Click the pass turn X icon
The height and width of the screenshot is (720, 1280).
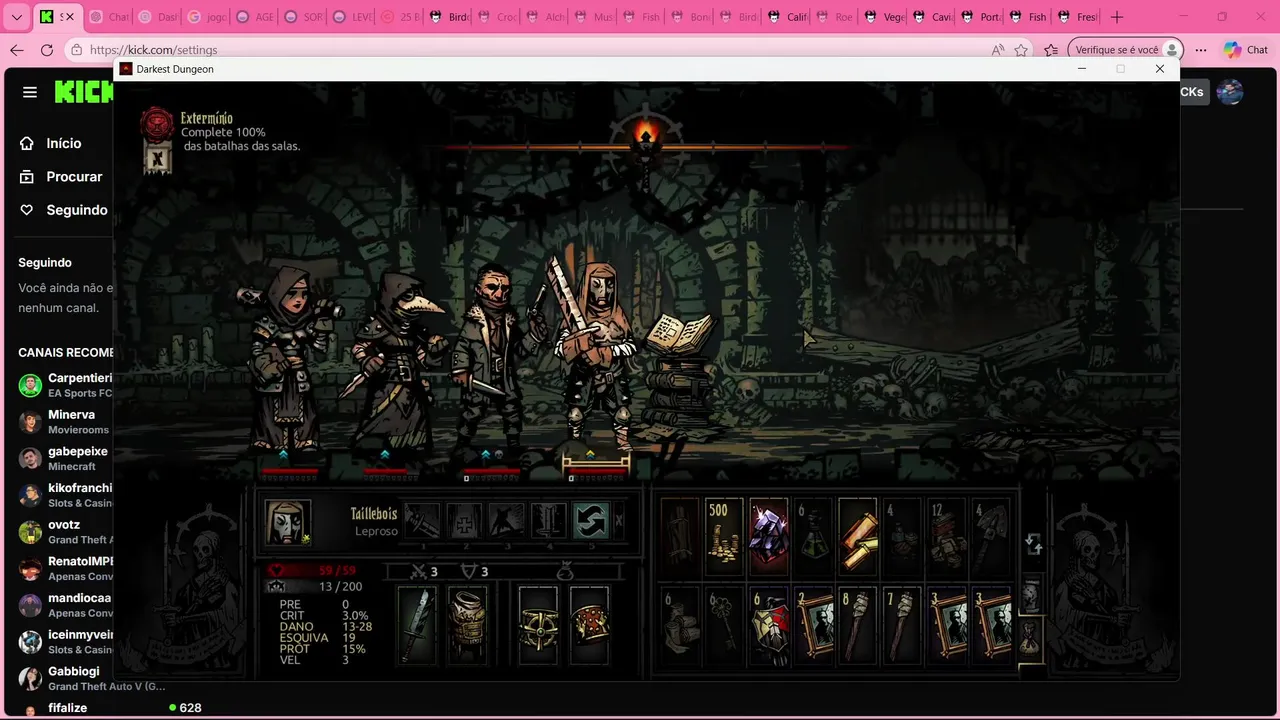(619, 521)
